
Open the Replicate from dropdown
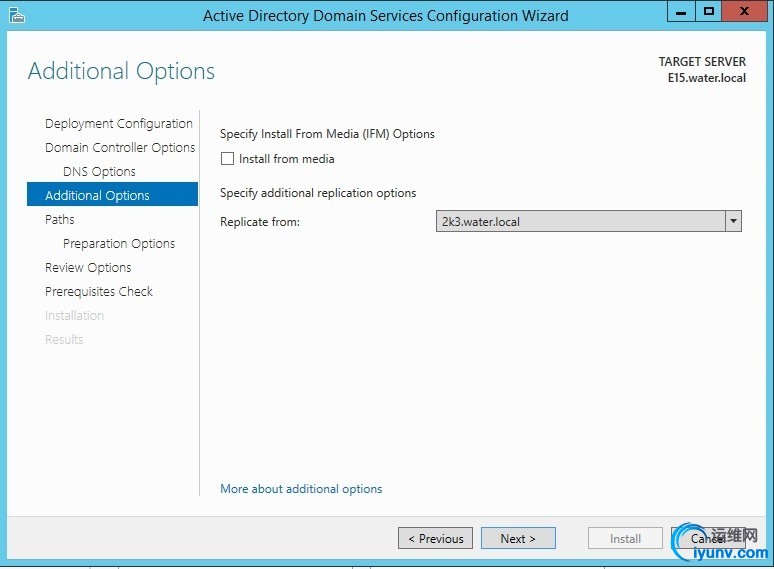point(733,221)
